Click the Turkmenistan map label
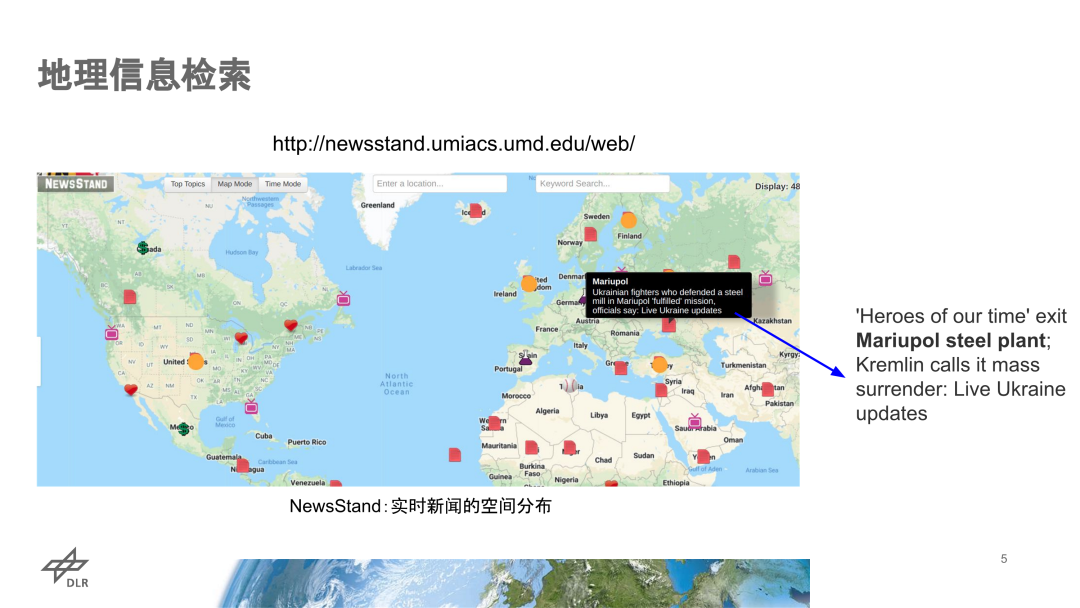Viewport: 1080px width, 608px height. coord(743,365)
